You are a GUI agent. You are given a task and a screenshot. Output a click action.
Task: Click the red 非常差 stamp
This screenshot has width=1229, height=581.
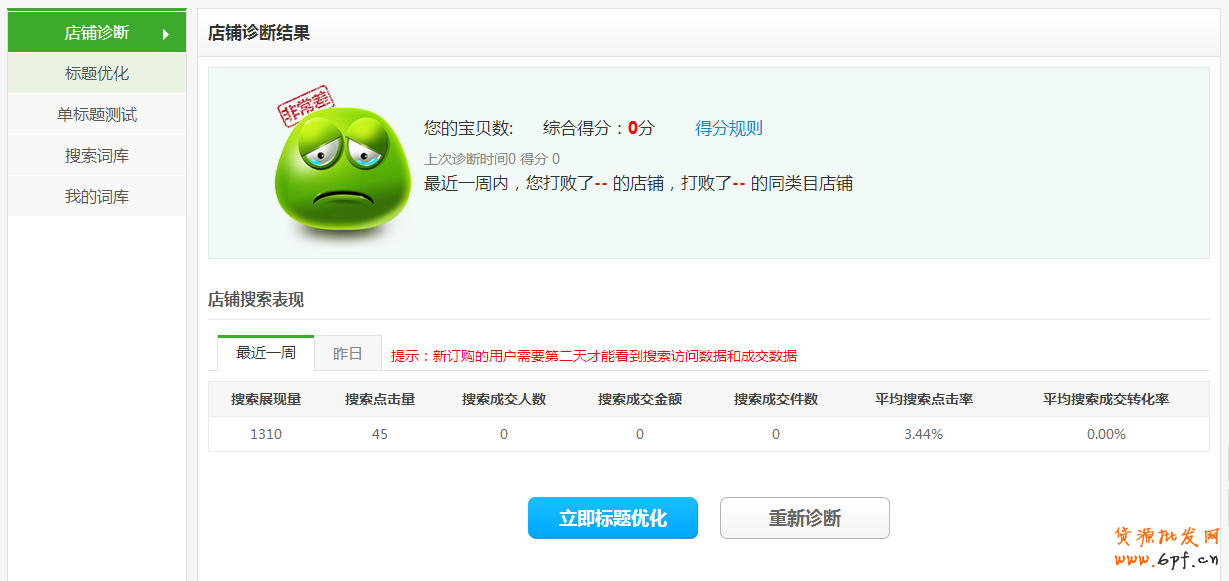[x=306, y=107]
